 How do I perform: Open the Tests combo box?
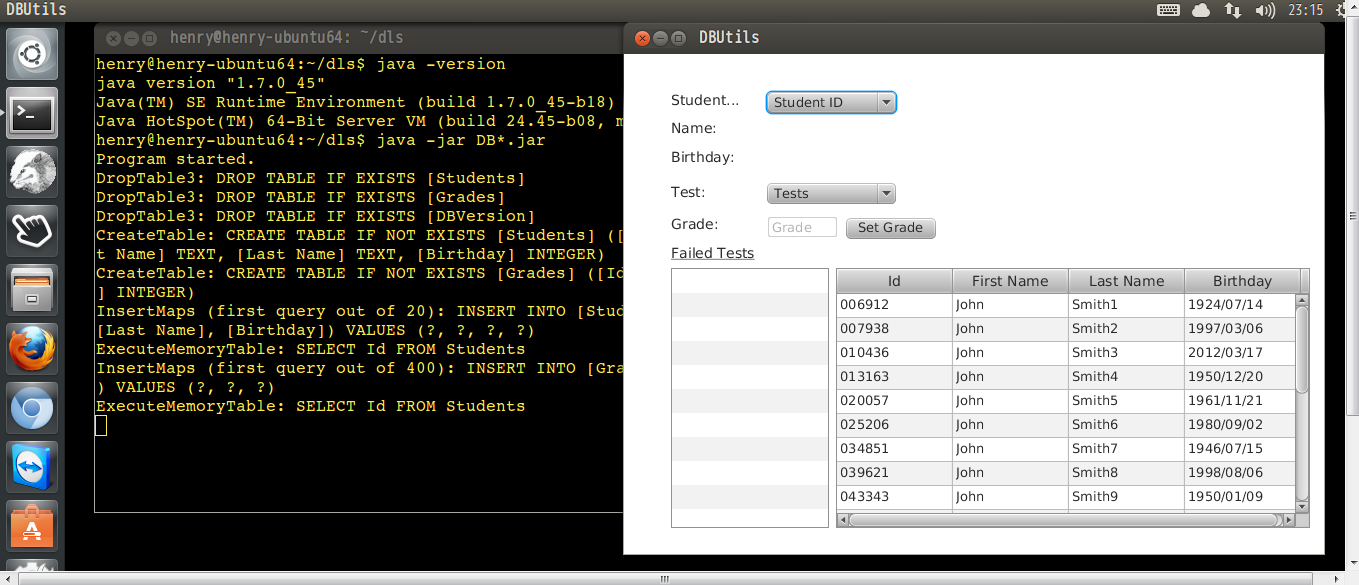831,194
